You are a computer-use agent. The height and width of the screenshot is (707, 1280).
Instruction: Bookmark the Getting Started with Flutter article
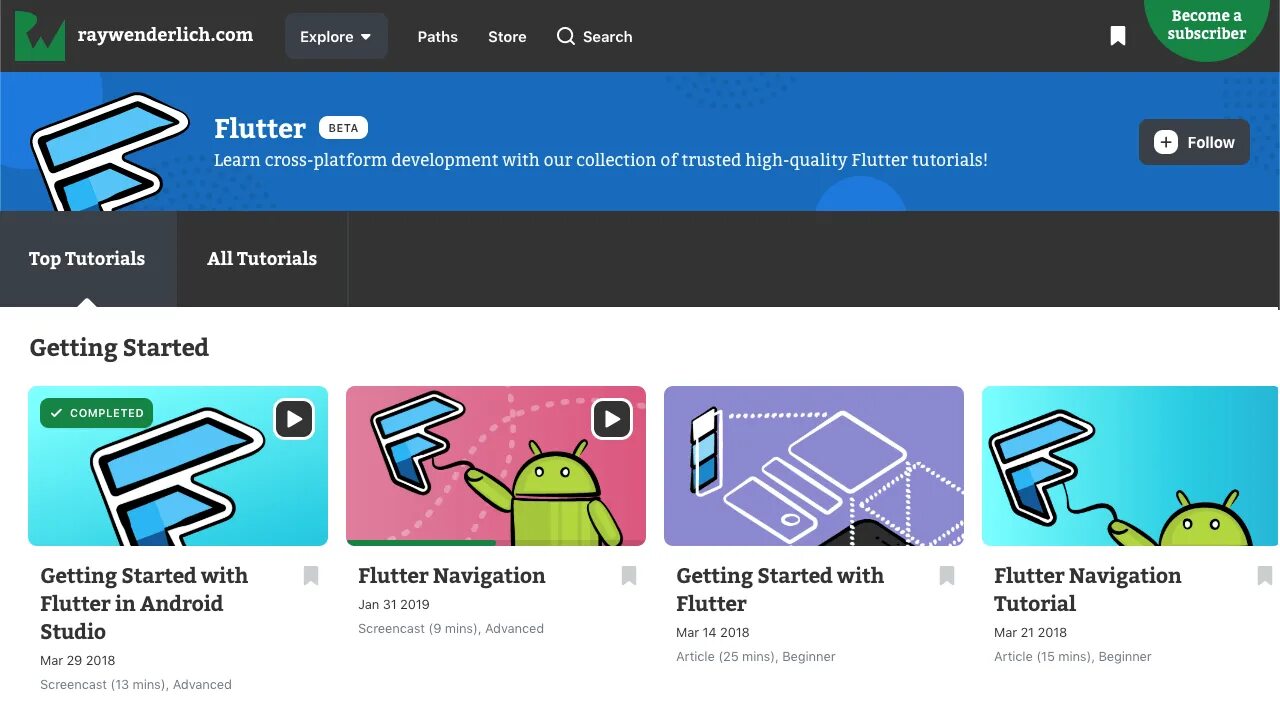coord(947,575)
